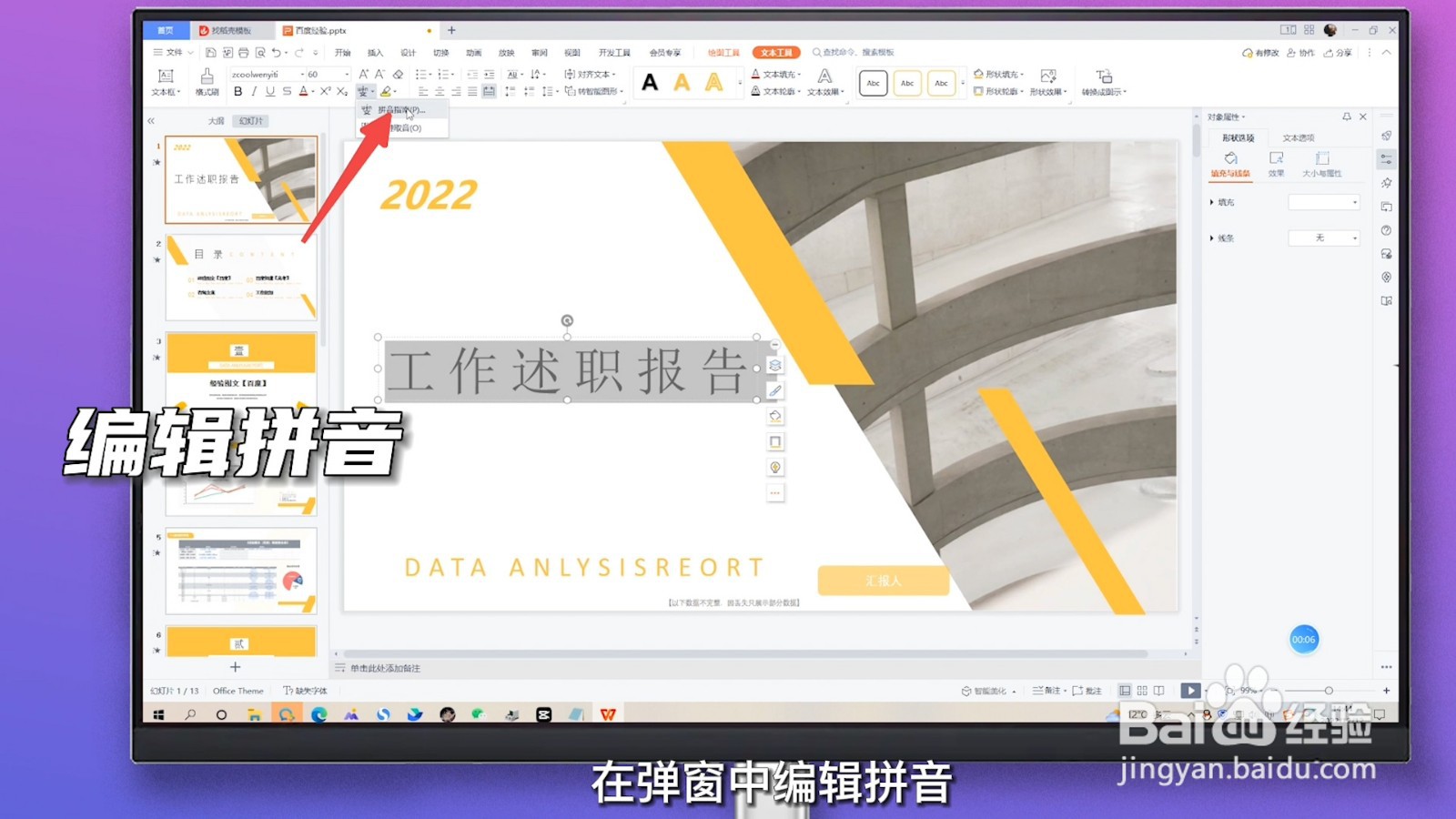
Task: Choose the outlined yellow A text style preset
Action: point(714,83)
